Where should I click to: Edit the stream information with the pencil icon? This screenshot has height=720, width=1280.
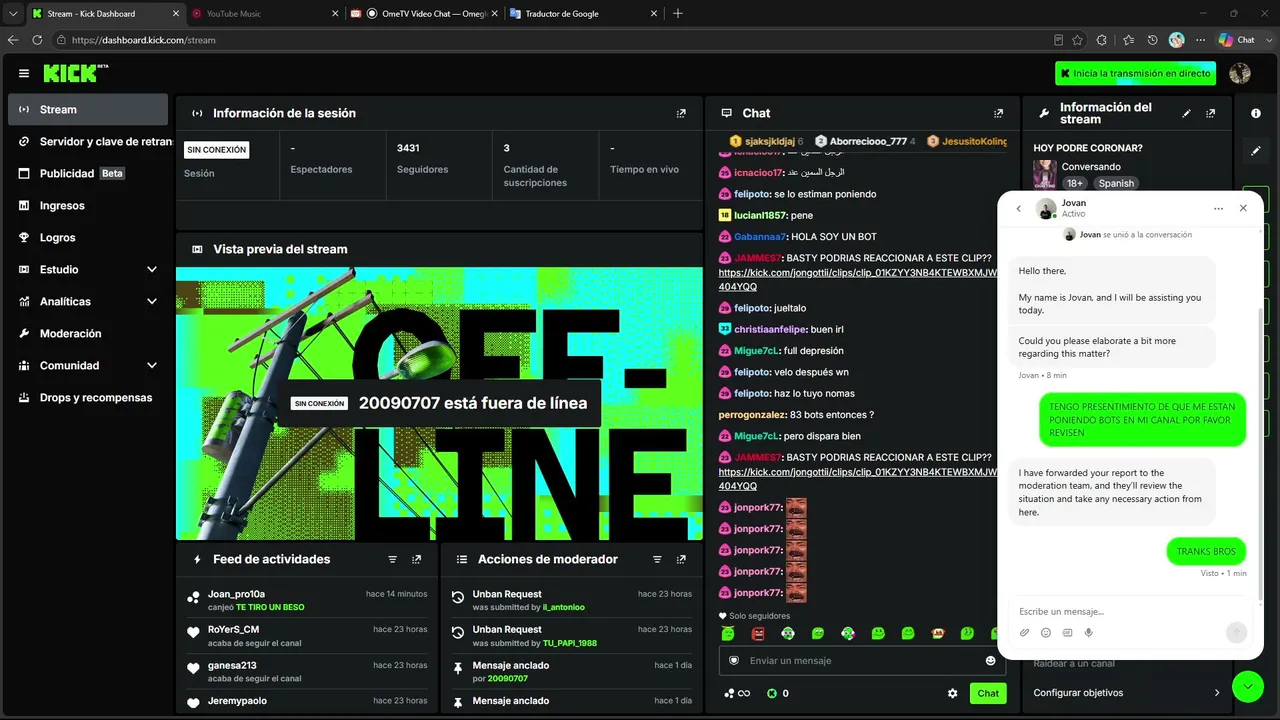click(1187, 113)
